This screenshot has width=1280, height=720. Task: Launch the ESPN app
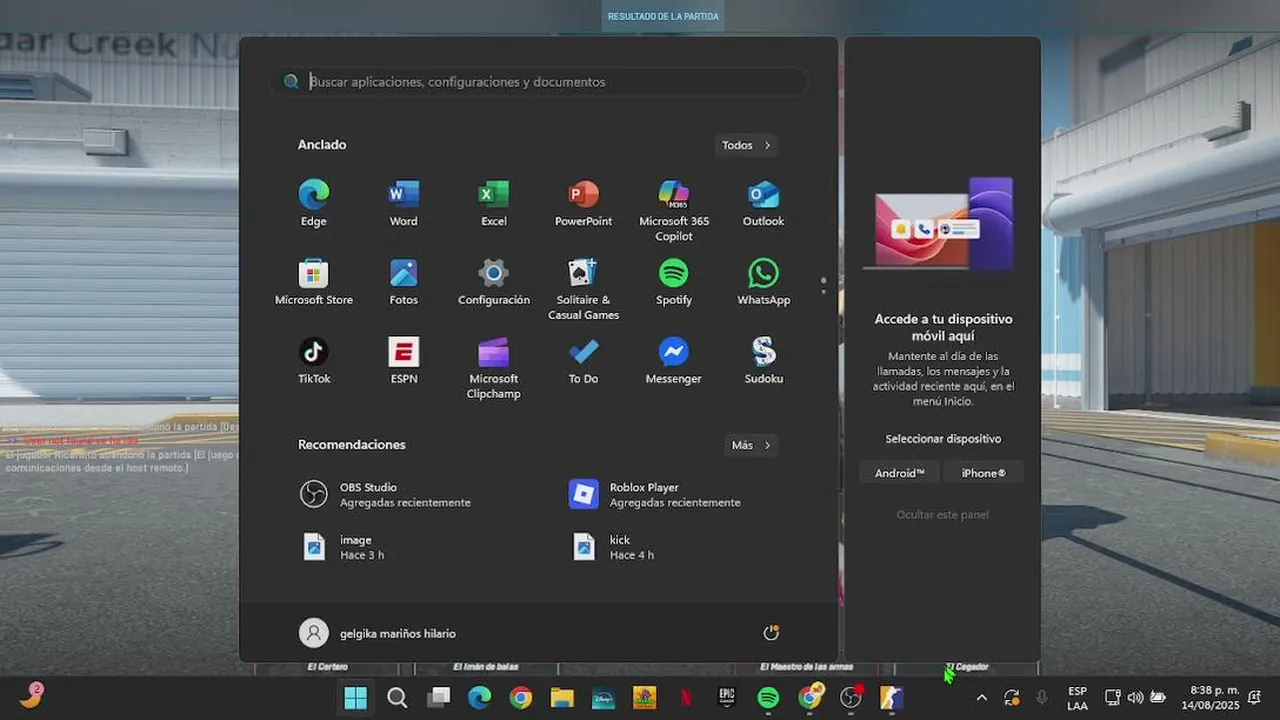point(404,361)
